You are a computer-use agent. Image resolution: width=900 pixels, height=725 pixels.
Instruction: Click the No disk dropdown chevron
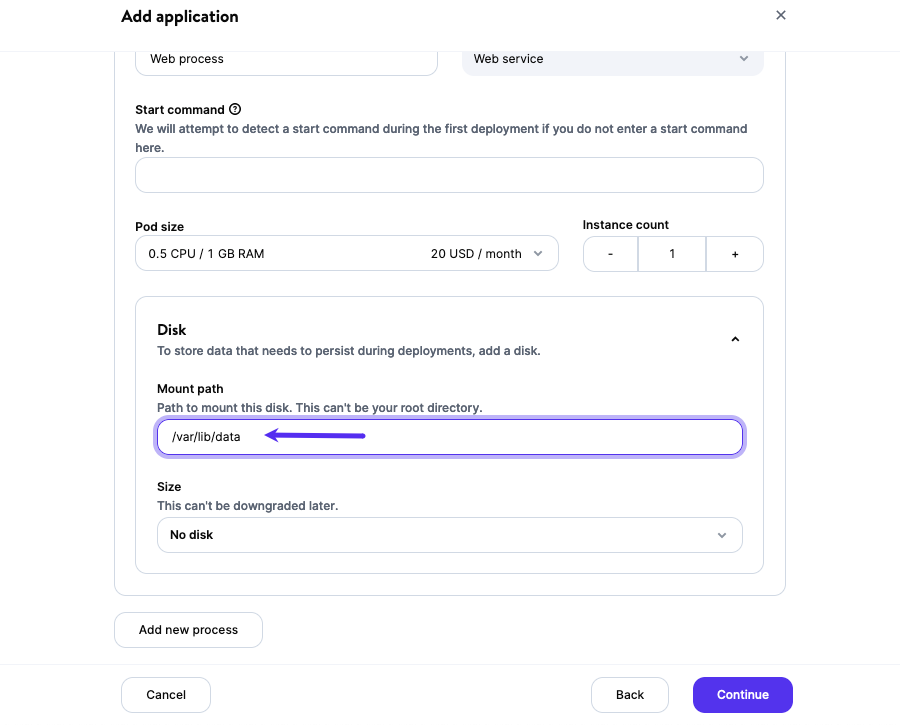click(x=722, y=535)
